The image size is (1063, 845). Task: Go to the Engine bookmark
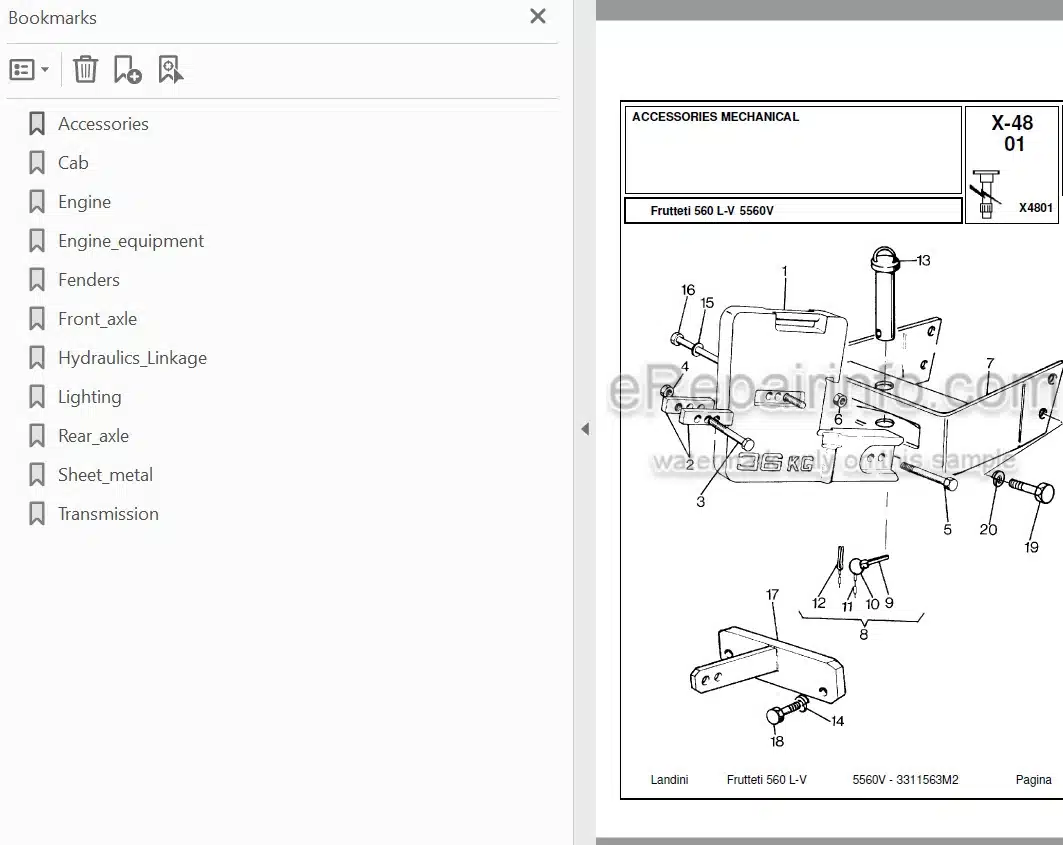[x=84, y=202]
